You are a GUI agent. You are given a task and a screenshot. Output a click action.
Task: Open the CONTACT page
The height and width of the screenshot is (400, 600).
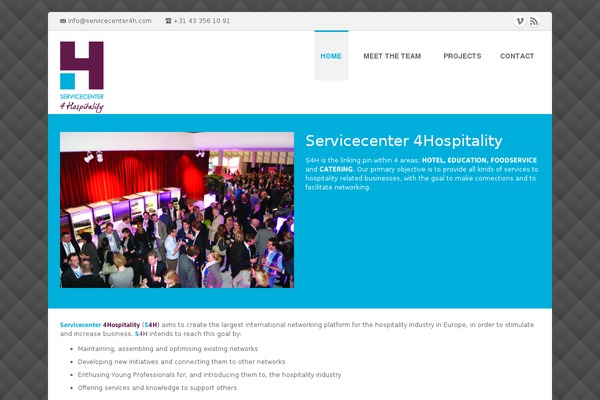pyautogui.click(x=517, y=56)
